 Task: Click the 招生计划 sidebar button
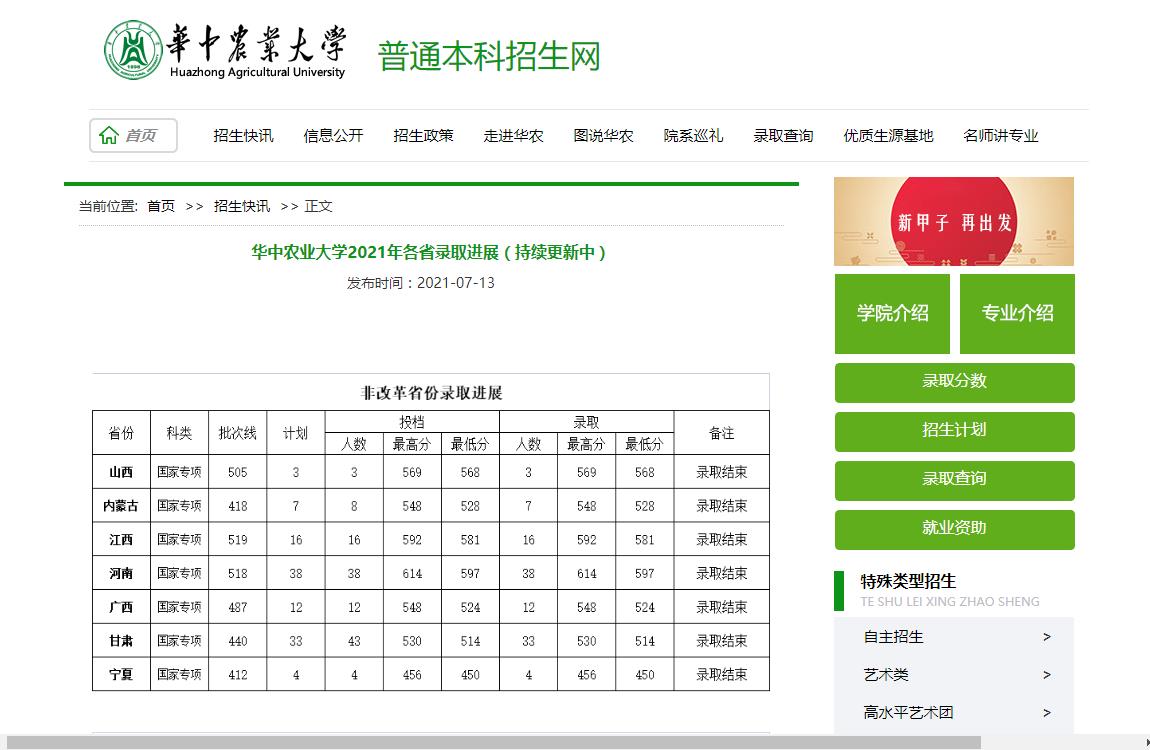tap(954, 432)
